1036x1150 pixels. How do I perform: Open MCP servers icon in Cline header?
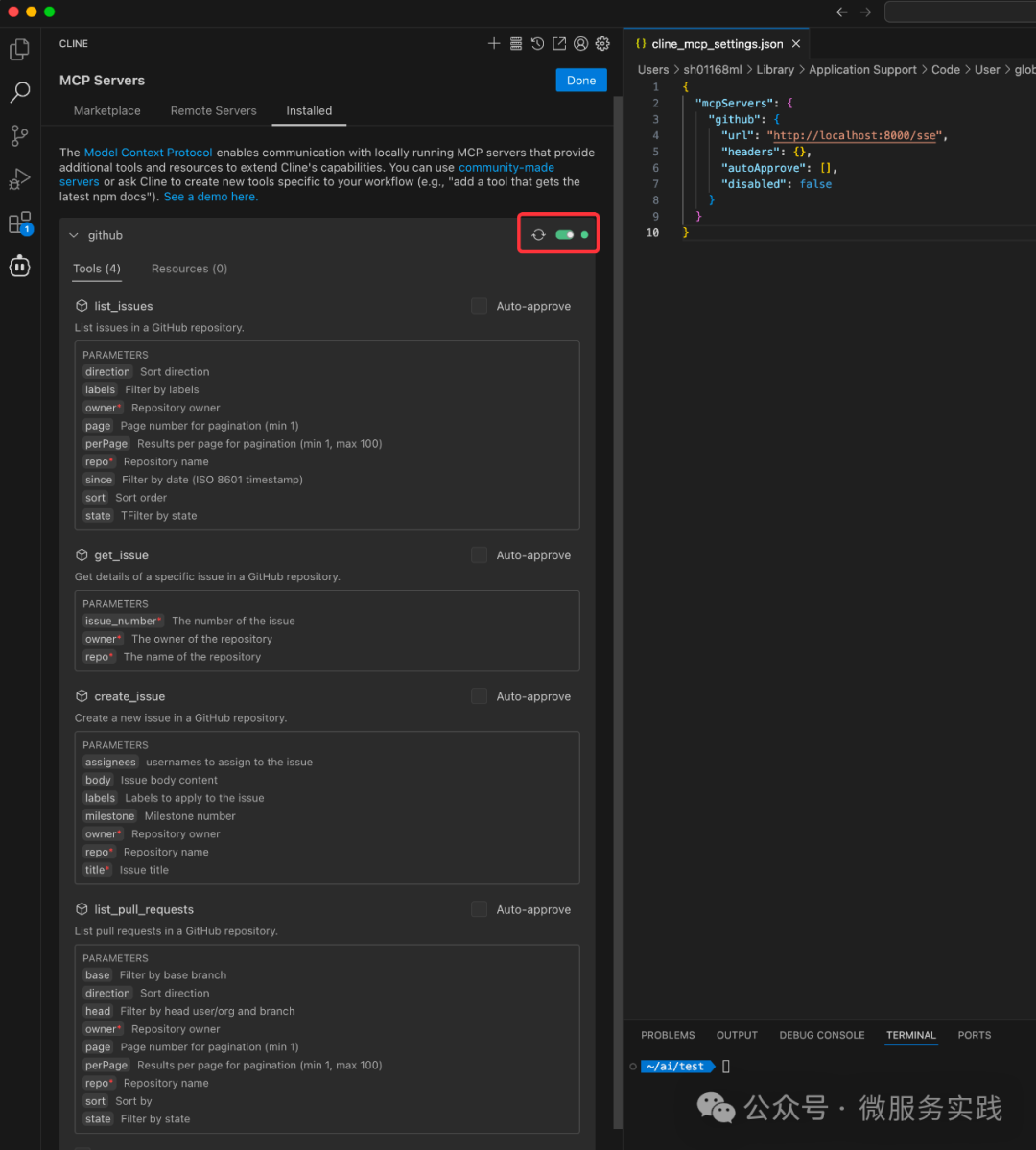(x=516, y=44)
